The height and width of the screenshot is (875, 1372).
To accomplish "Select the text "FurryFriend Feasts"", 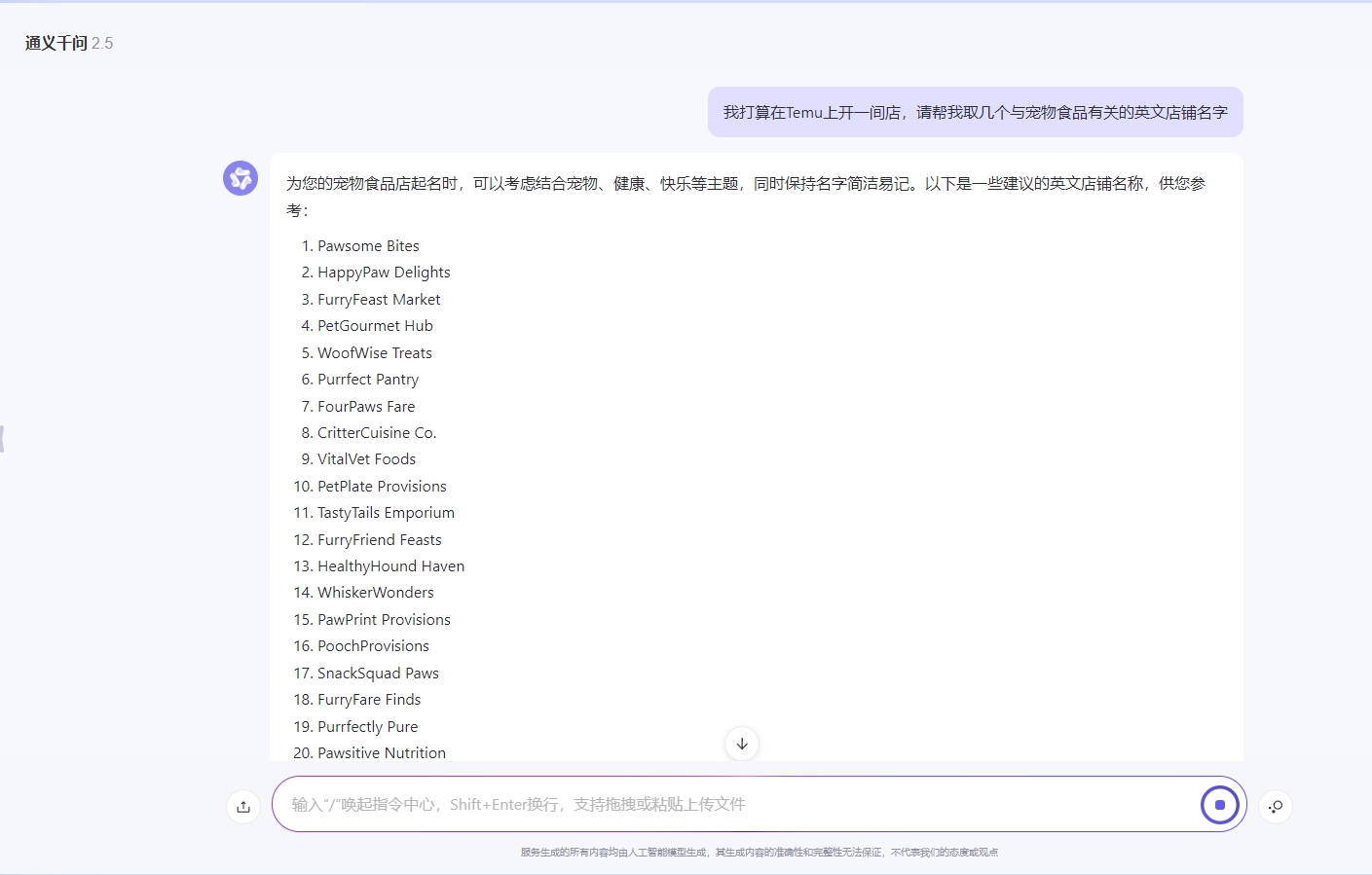I will (x=380, y=540).
